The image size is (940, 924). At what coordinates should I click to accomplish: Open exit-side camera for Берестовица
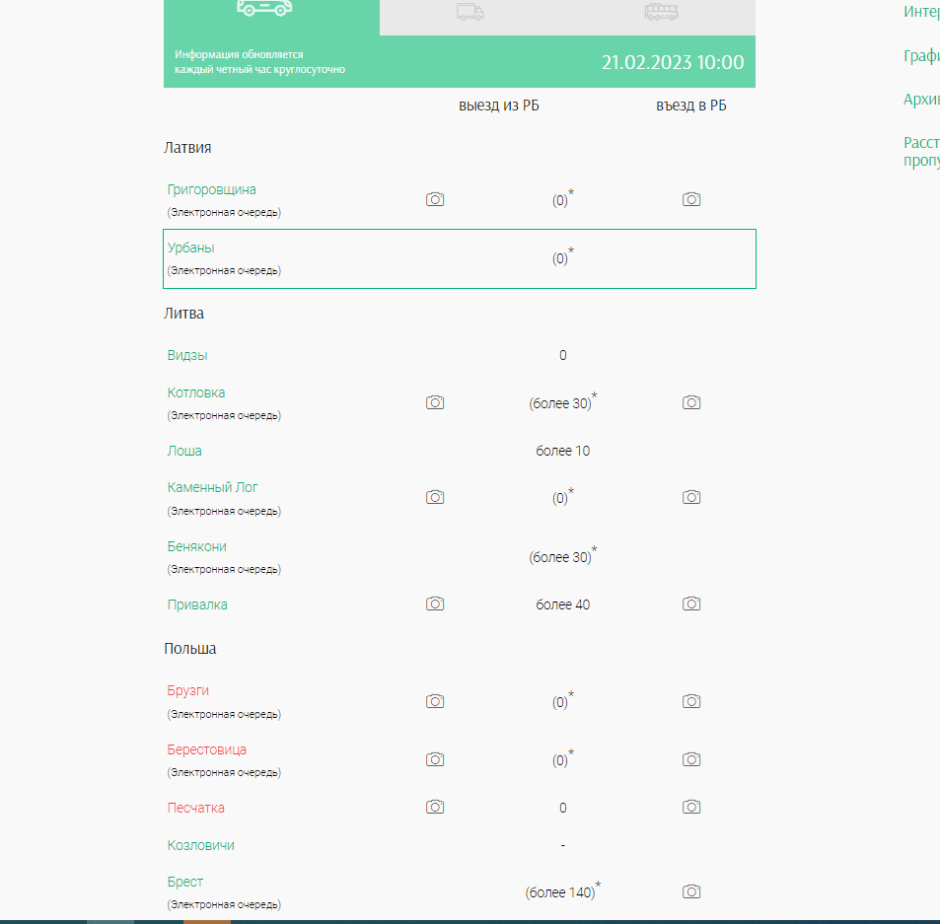[435, 760]
